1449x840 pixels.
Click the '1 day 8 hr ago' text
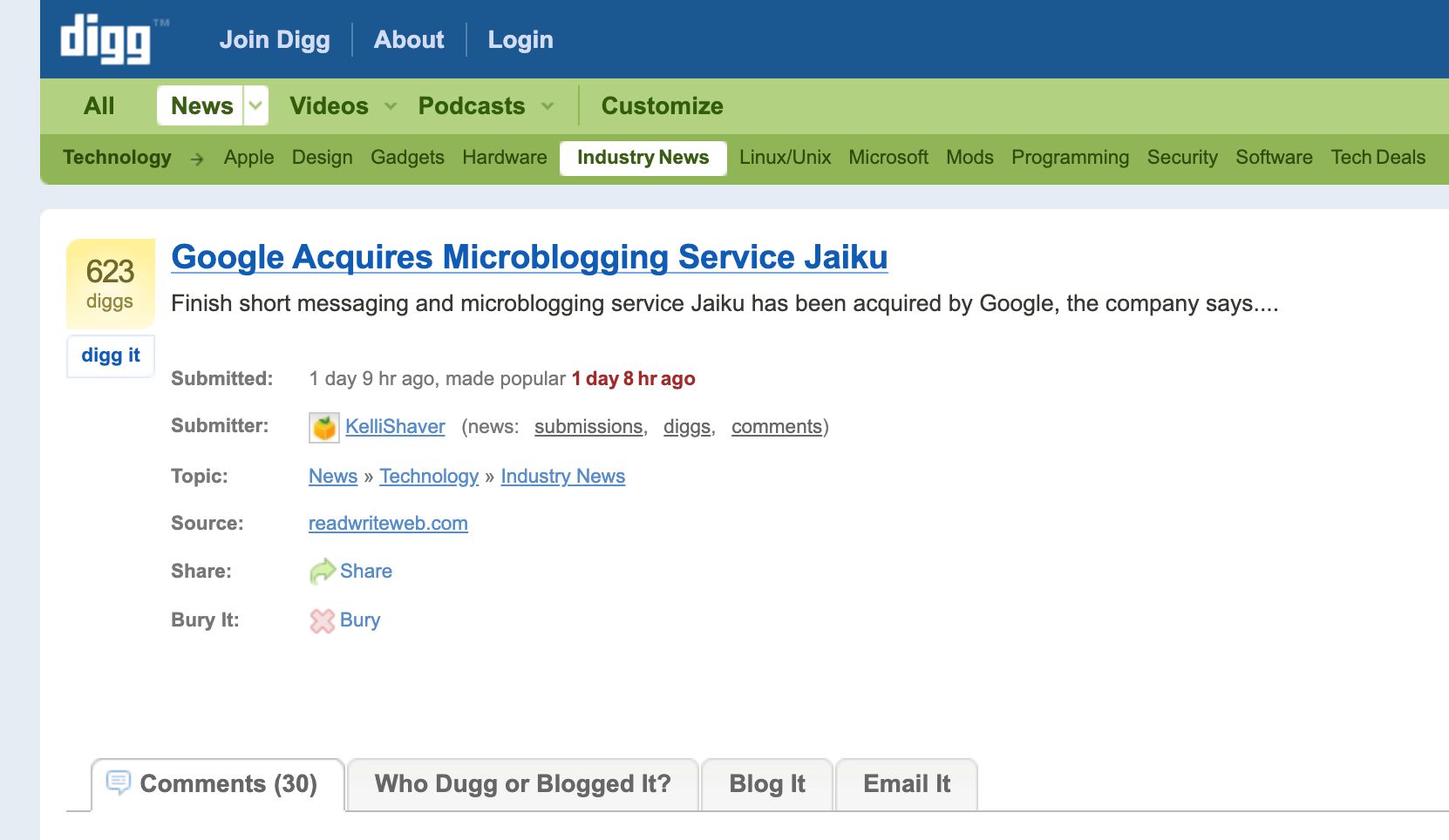pos(634,378)
